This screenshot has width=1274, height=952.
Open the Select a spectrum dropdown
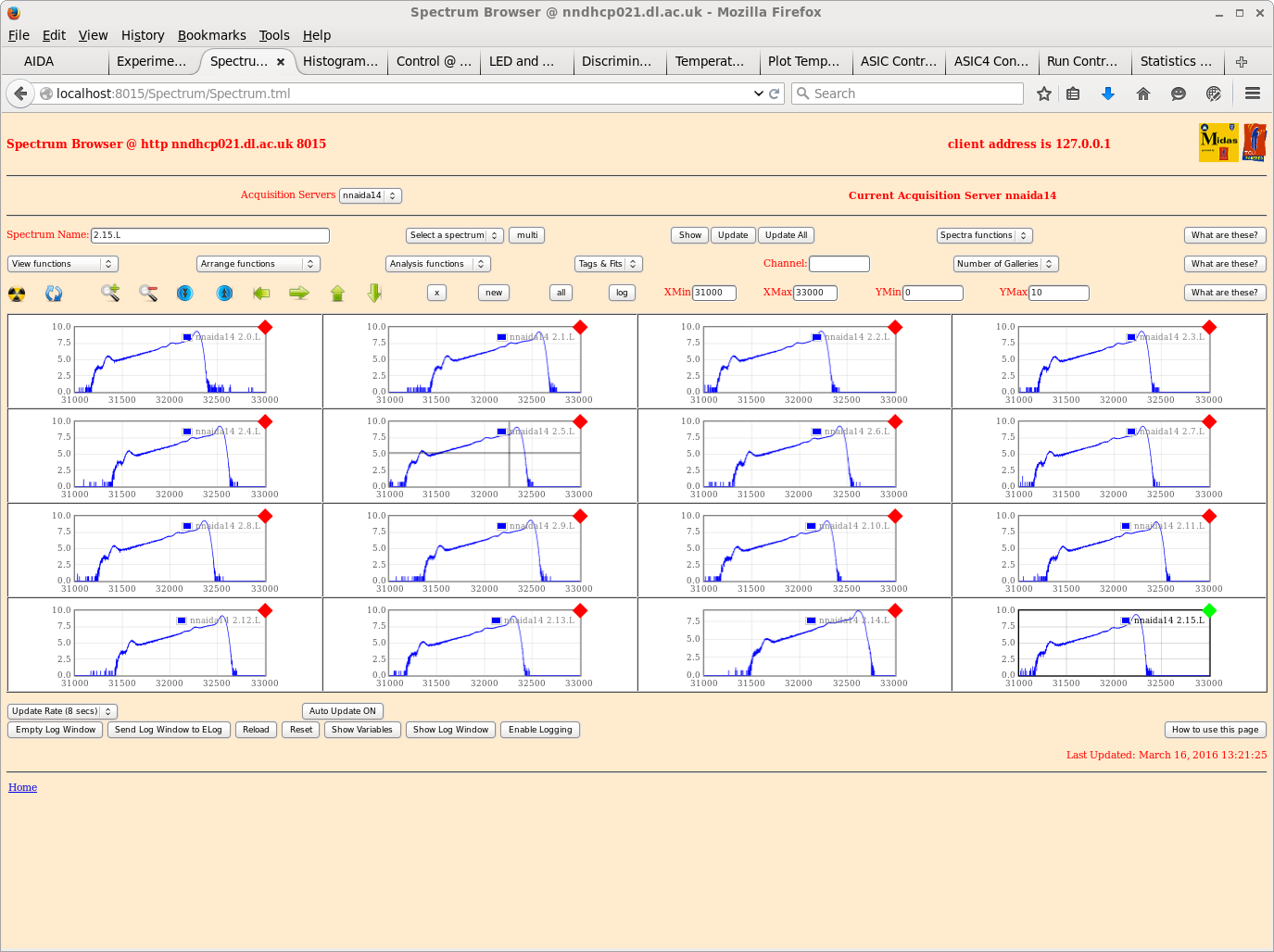(x=455, y=235)
